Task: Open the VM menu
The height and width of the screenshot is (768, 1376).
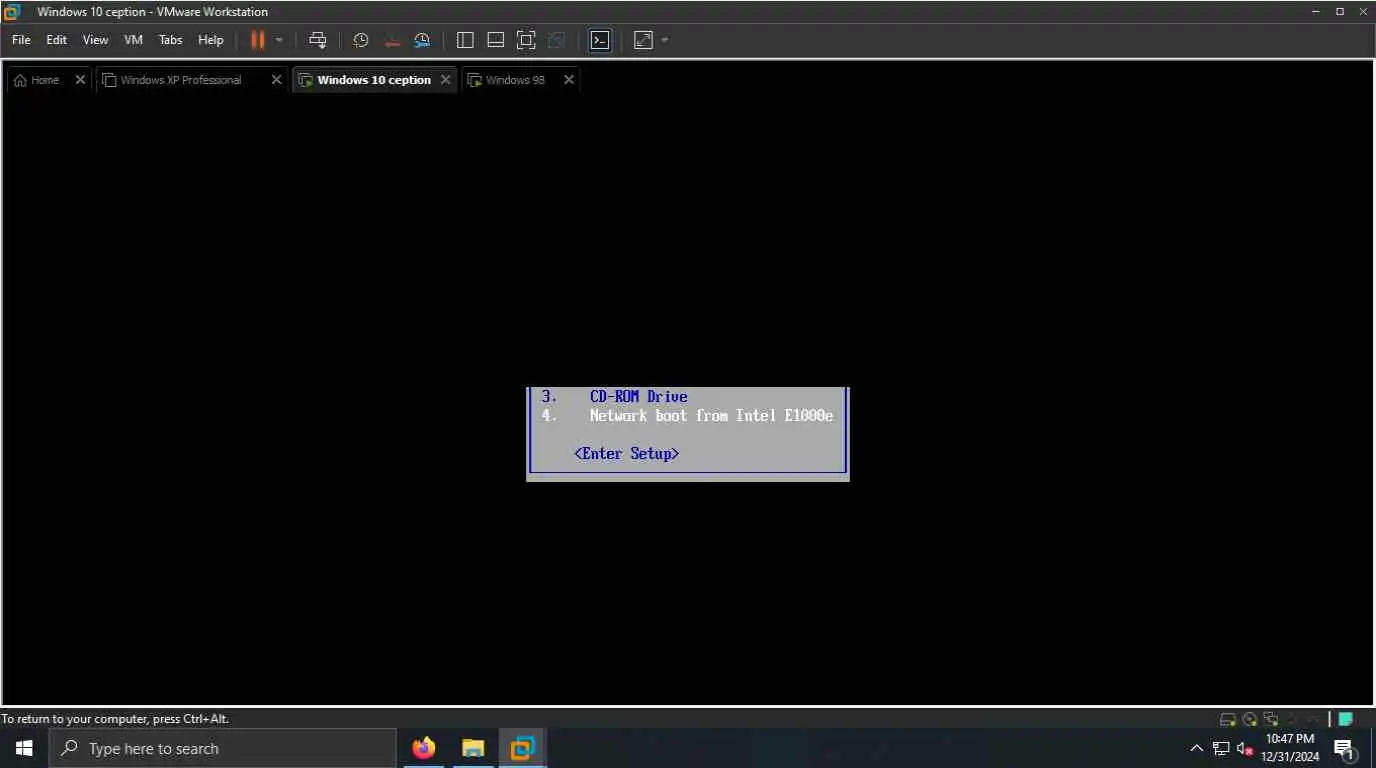Action: tap(134, 40)
